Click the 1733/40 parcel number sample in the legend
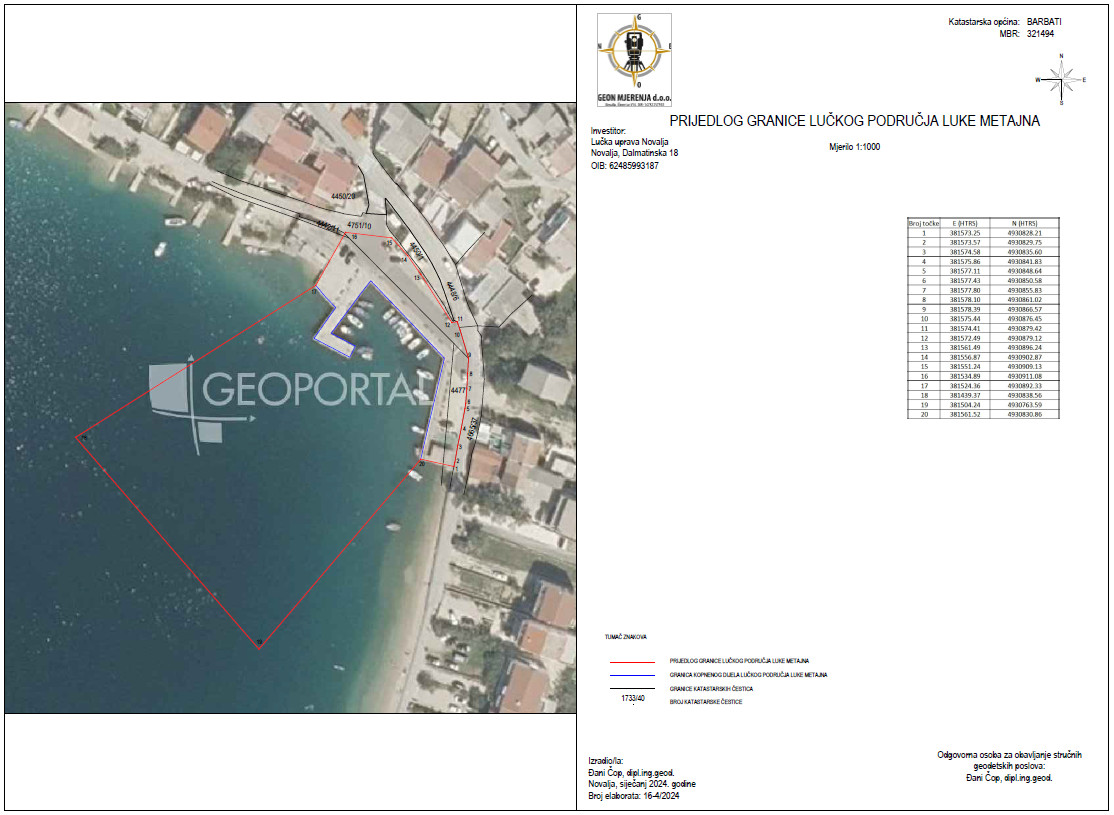This screenshot has height=815, width=1114. [x=633, y=698]
